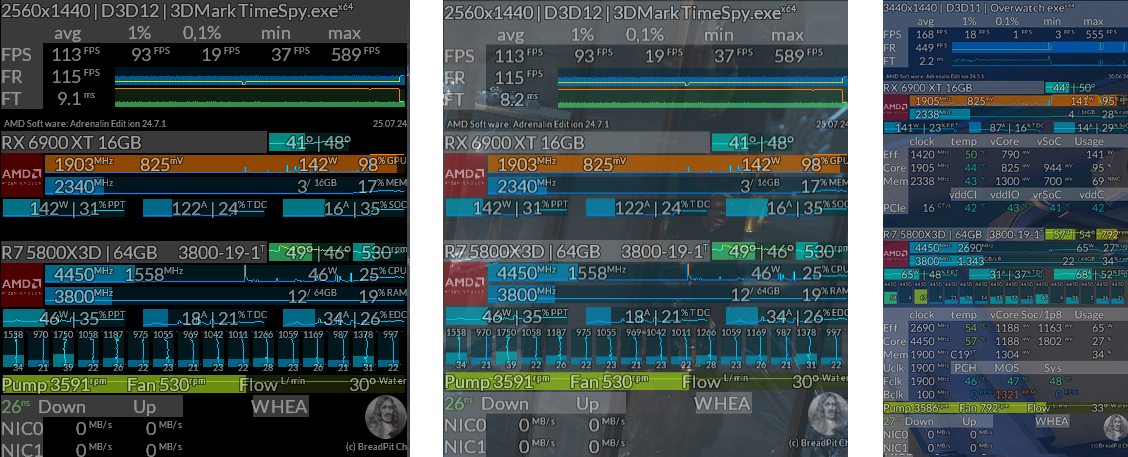Viewport: 1128px width, 457px height.
Task: Click the NIC1 row label in left overlay
Action: tap(22, 450)
